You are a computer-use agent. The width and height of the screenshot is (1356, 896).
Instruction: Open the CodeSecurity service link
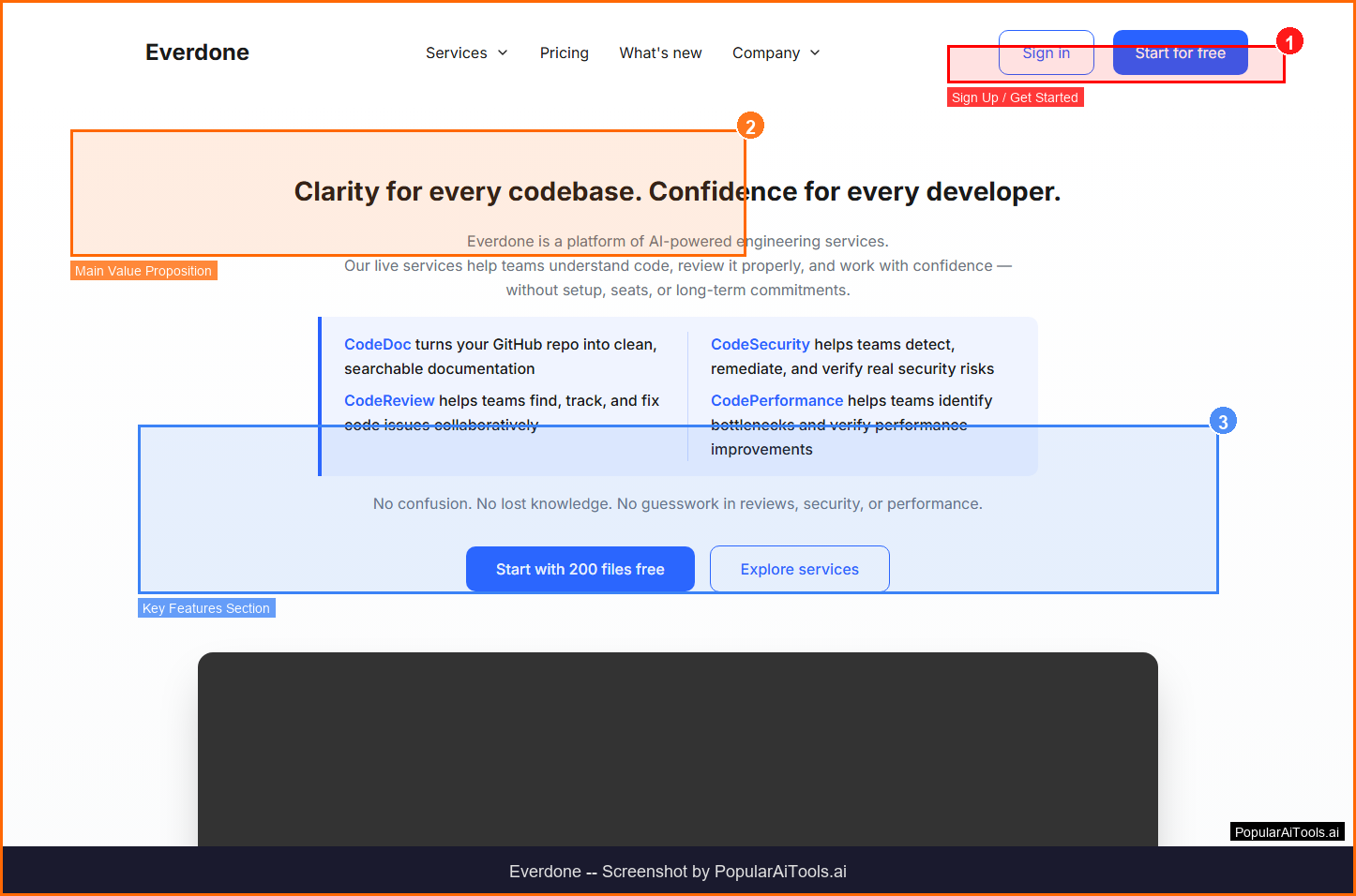pyautogui.click(x=760, y=345)
